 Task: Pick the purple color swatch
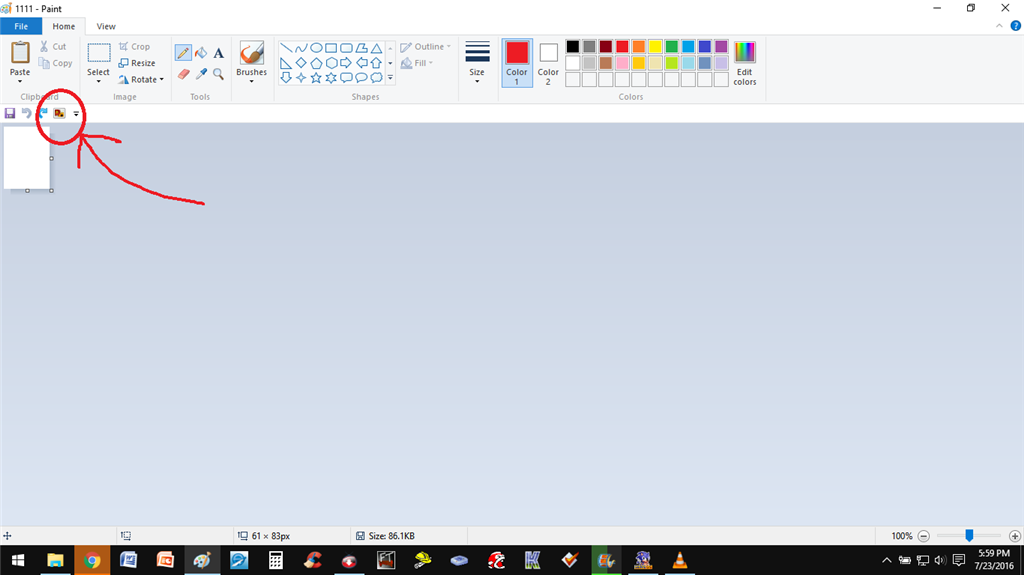(721, 46)
